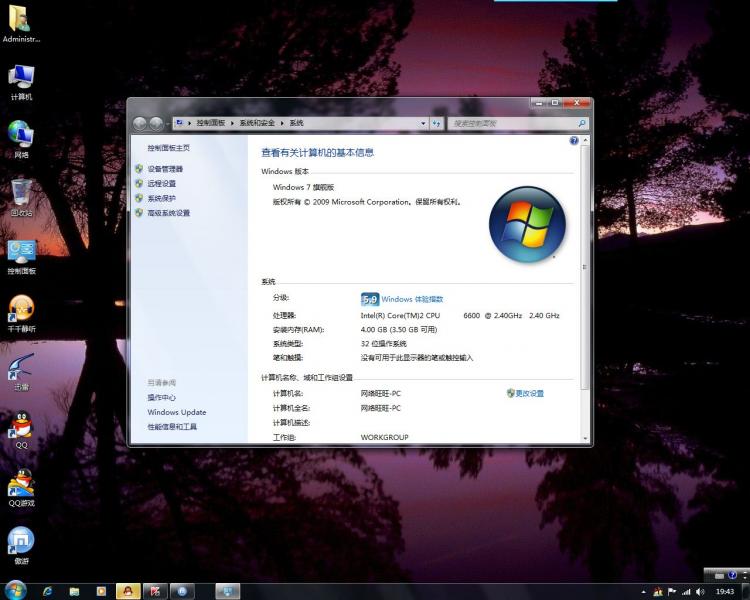Click the forward arrow in System window
The height and width of the screenshot is (600, 750).
tap(156, 123)
